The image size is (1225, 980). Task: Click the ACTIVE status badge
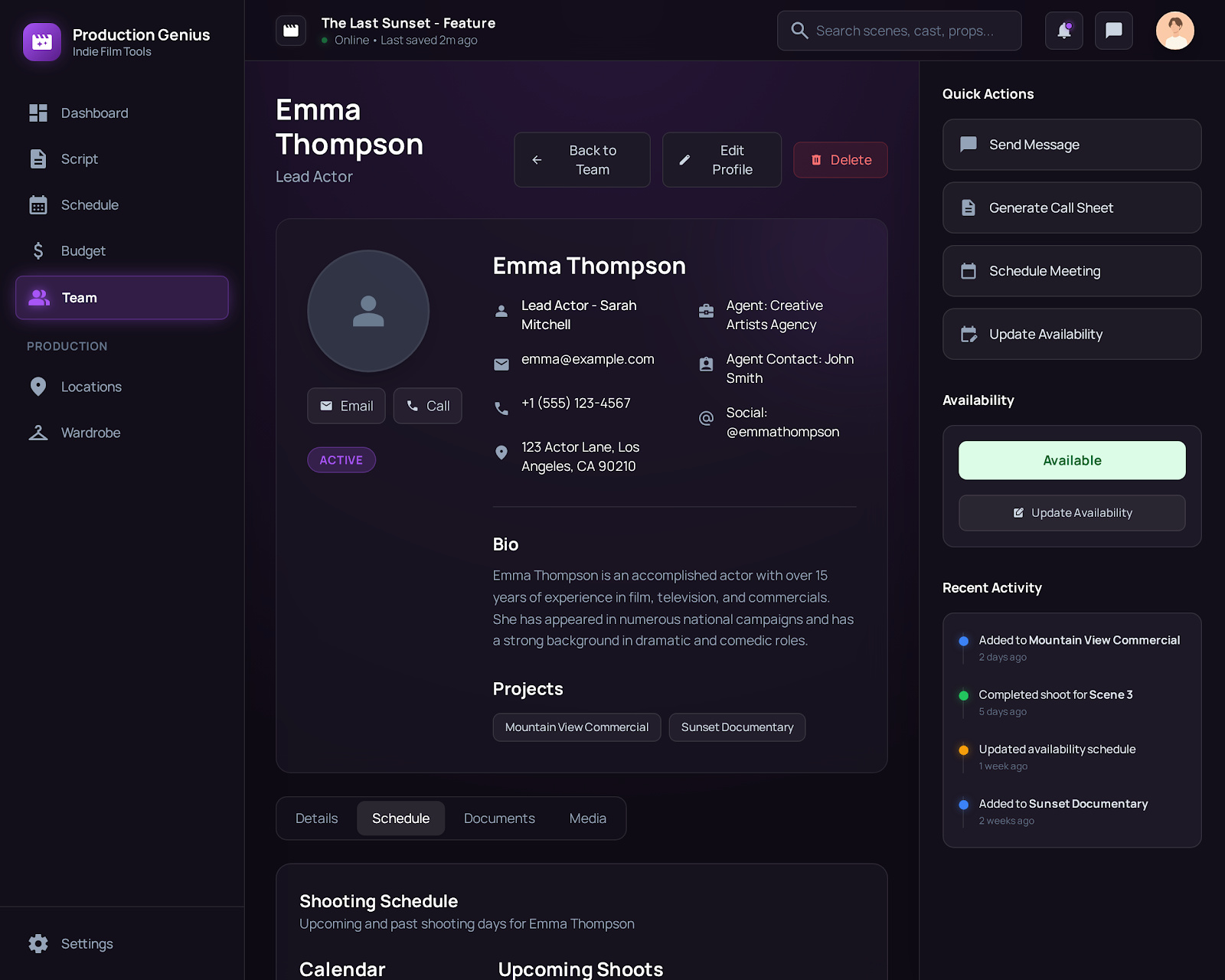click(341, 459)
